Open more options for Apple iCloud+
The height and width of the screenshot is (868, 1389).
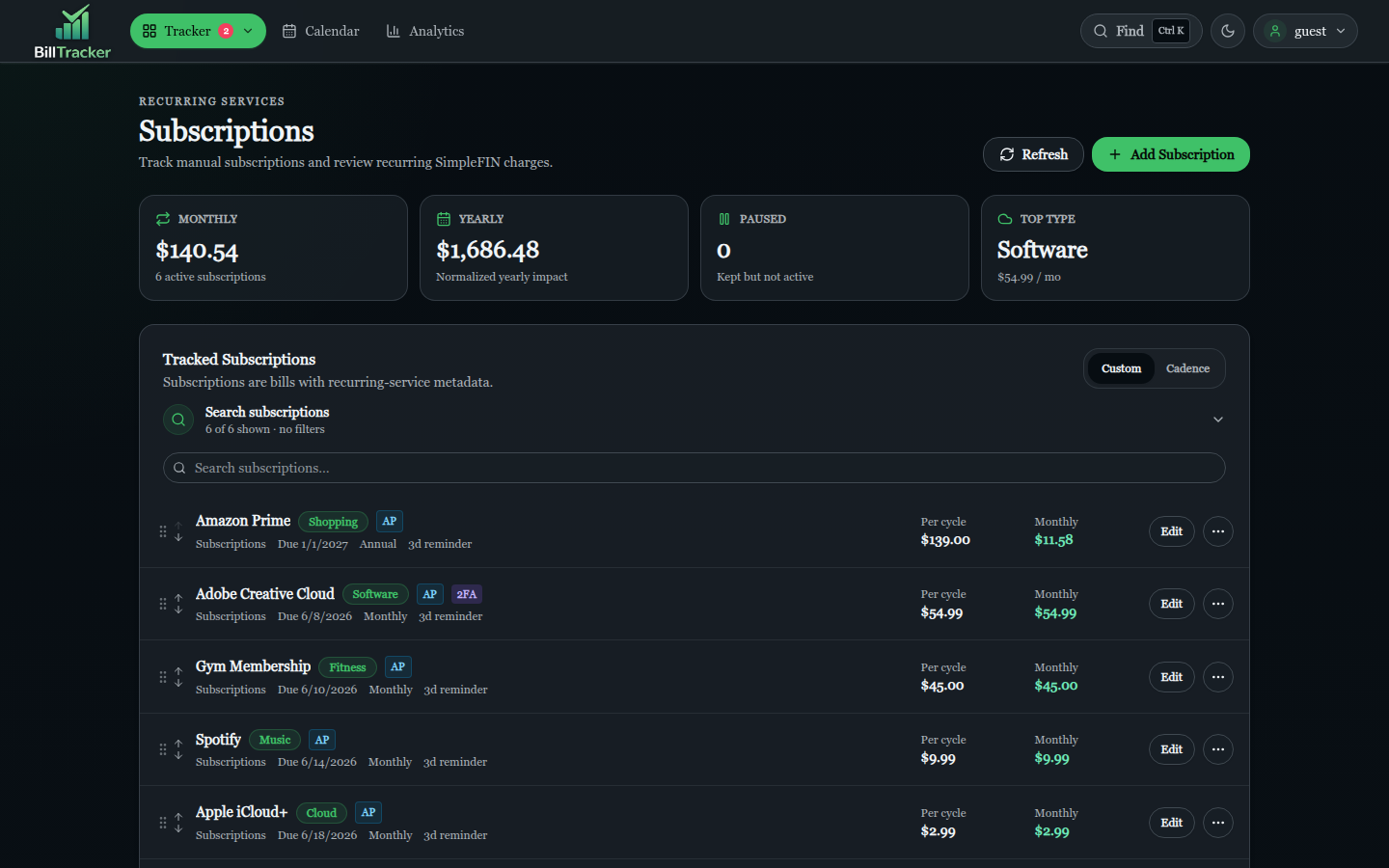point(1218,823)
